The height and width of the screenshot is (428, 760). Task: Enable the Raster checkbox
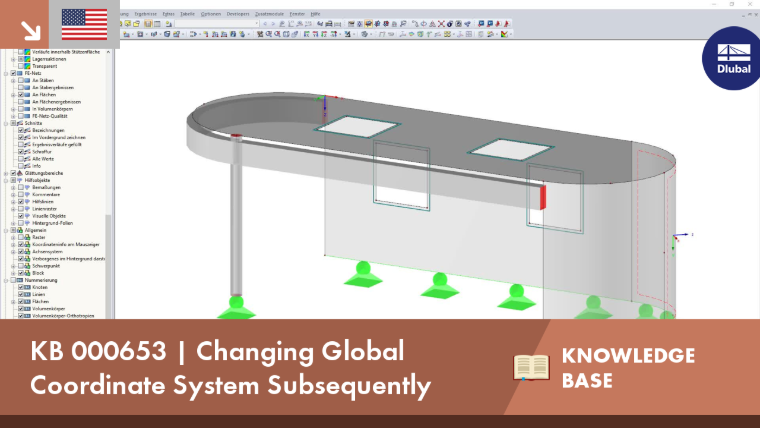point(21,238)
